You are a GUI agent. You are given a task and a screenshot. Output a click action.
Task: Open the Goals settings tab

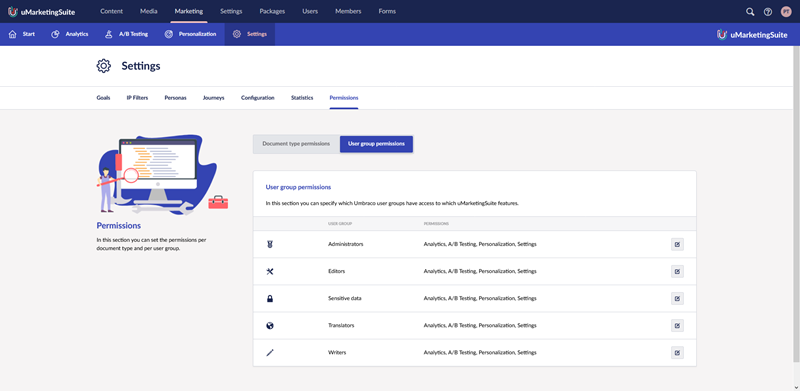pos(103,97)
